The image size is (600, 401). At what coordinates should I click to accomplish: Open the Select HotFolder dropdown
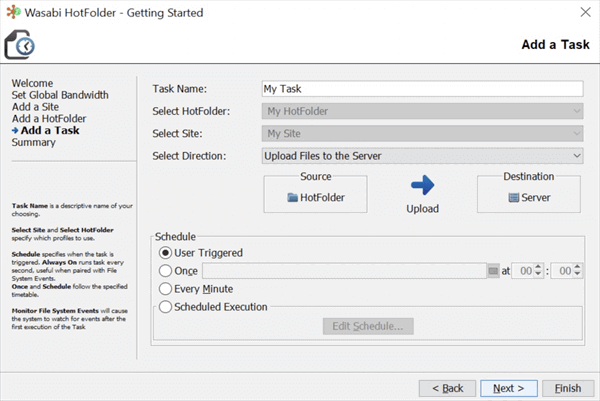coord(576,110)
